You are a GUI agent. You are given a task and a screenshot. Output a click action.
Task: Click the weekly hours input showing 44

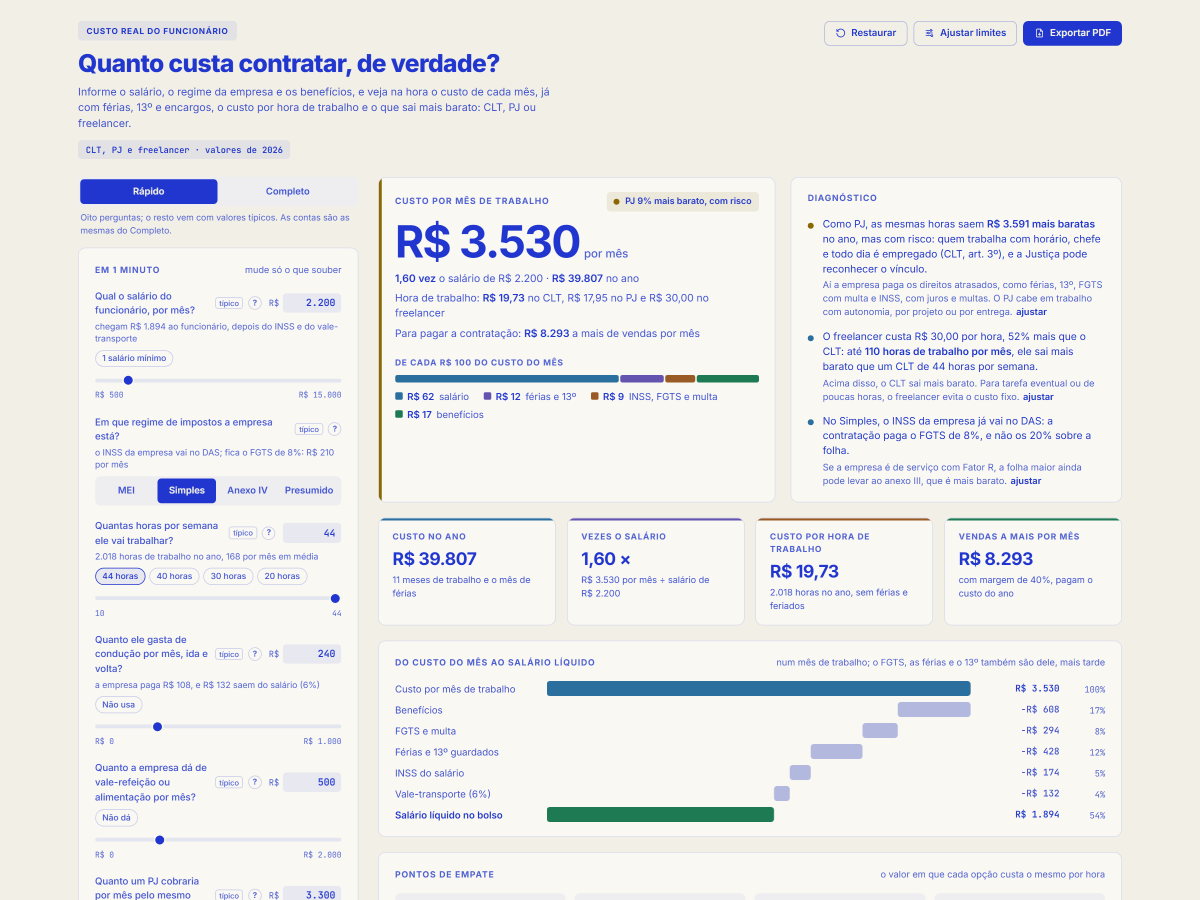point(312,533)
